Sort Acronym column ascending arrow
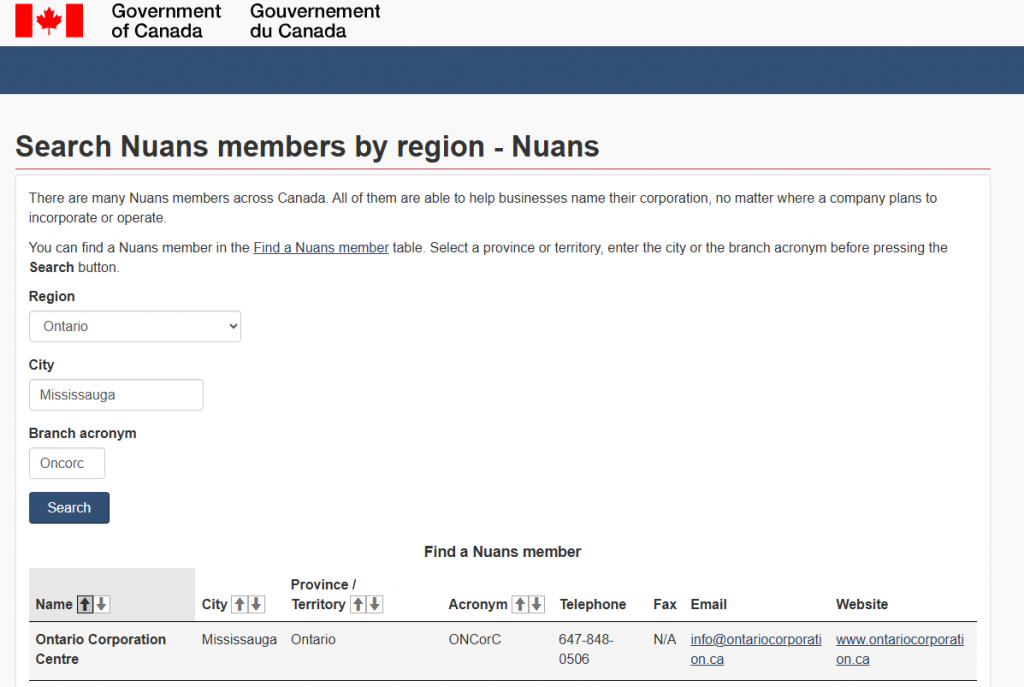 click(520, 604)
